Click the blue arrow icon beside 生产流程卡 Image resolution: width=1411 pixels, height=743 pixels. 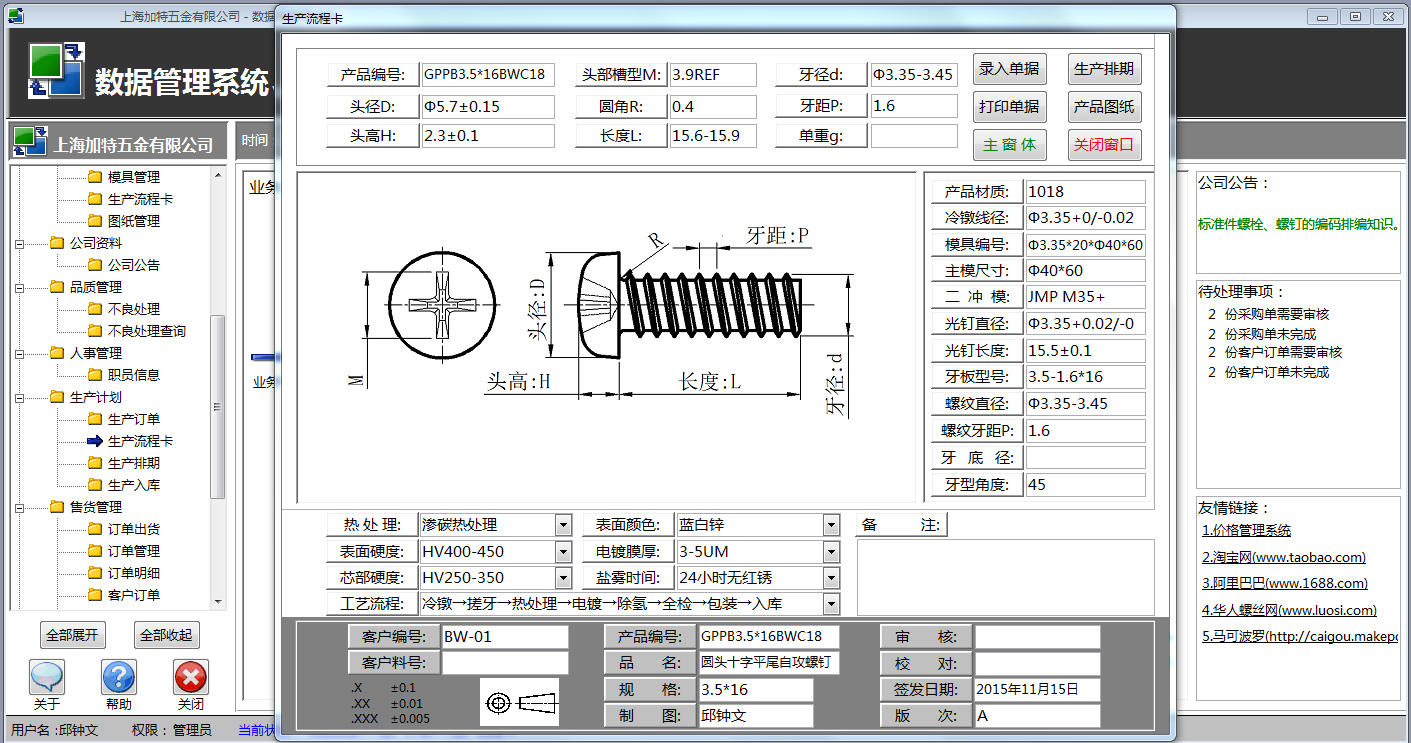(x=95, y=441)
